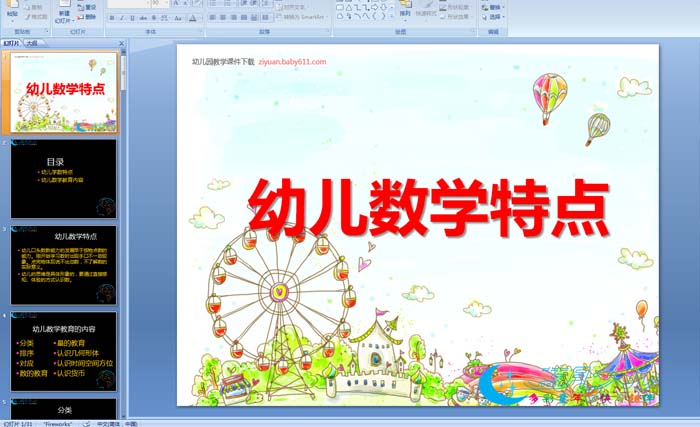The width and height of the screenshot is (700, 427).
Task: Select the right arrow shape
Action: [375, 7]
